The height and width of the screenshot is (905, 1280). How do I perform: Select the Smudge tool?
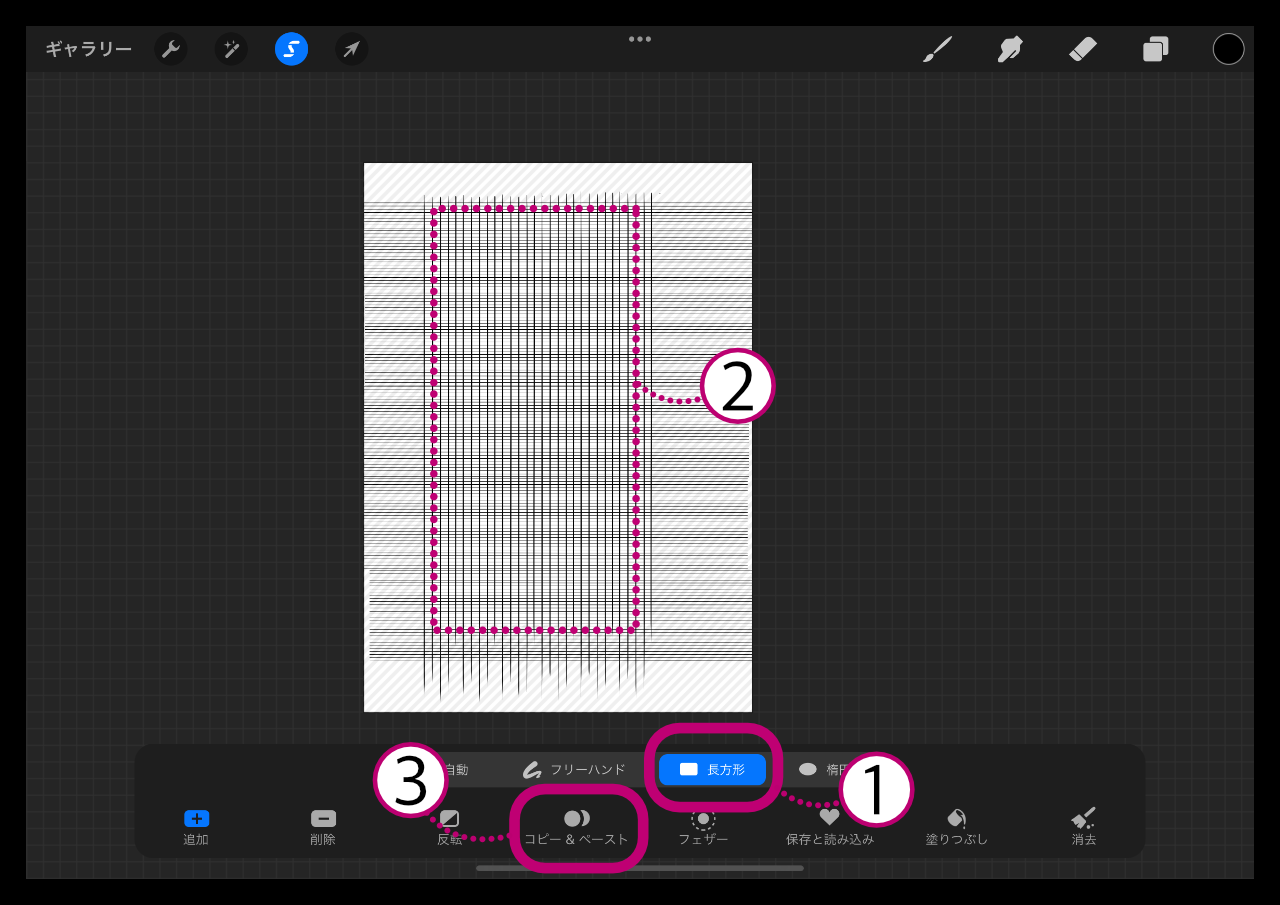(1010, 49)
